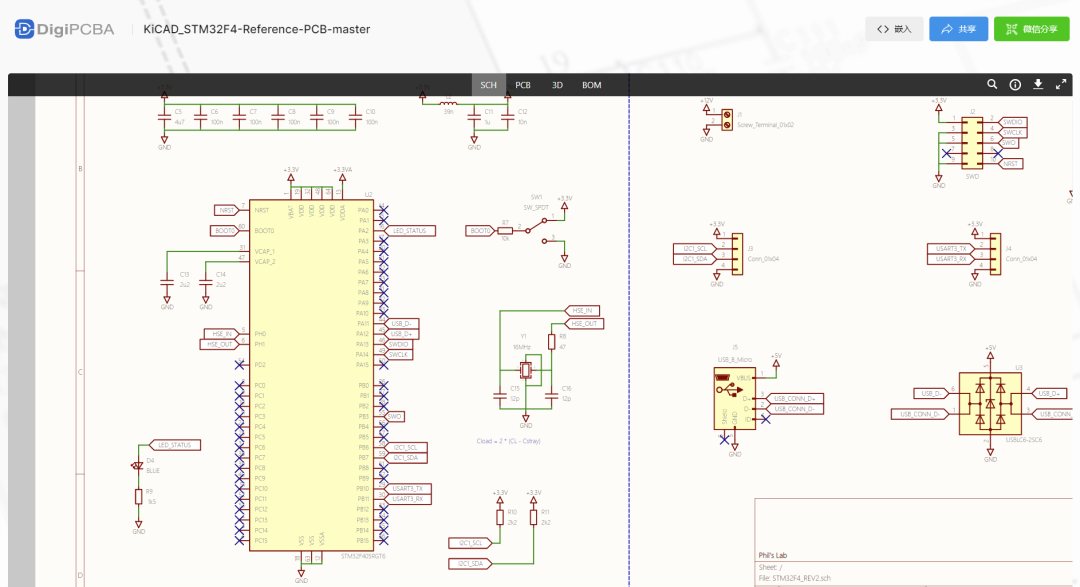Select resistor R9 1k5 symbol

[138, 496]
